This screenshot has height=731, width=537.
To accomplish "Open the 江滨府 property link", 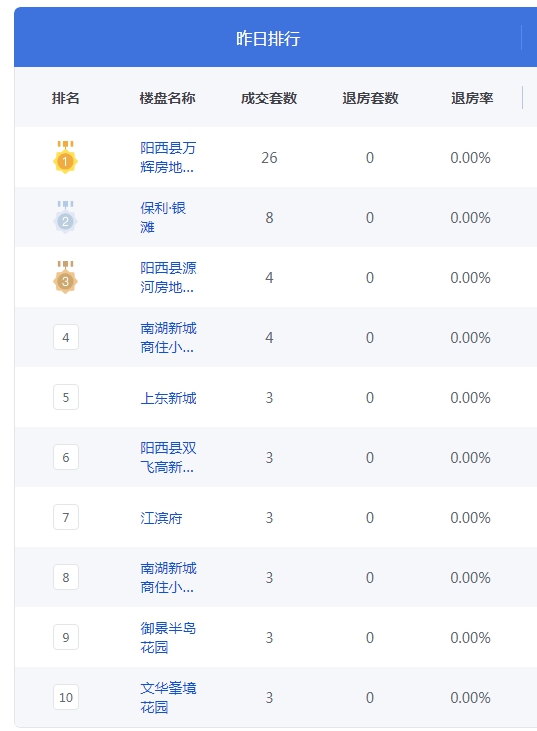I will point(161,518).
